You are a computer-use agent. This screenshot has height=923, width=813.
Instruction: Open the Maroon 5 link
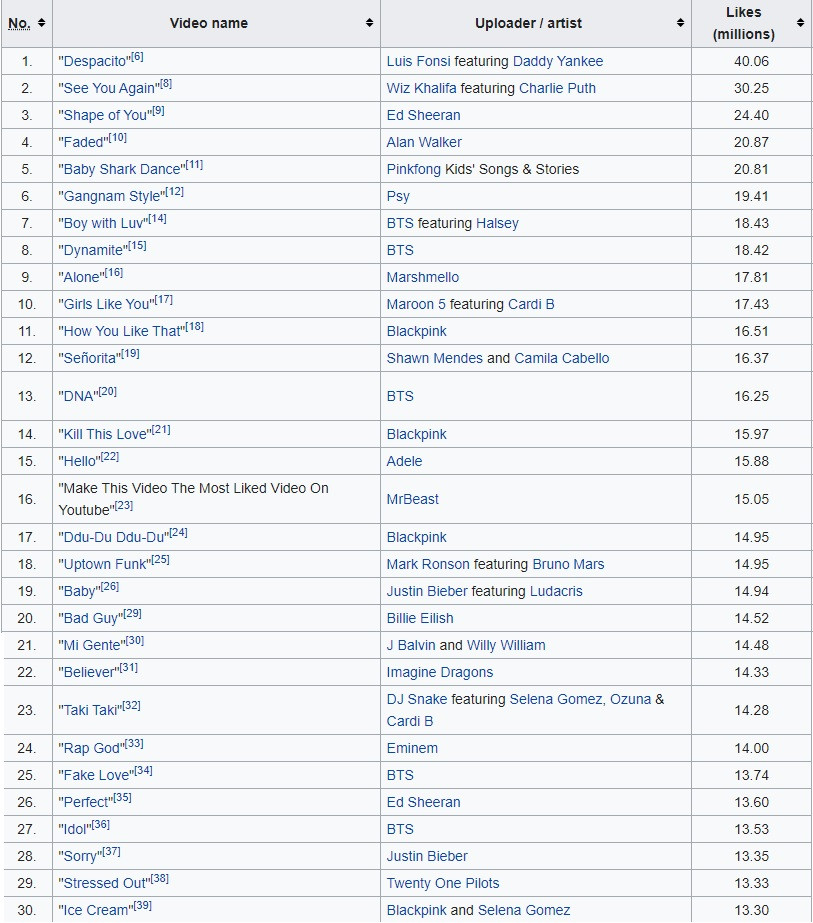(x=416, y=304)
